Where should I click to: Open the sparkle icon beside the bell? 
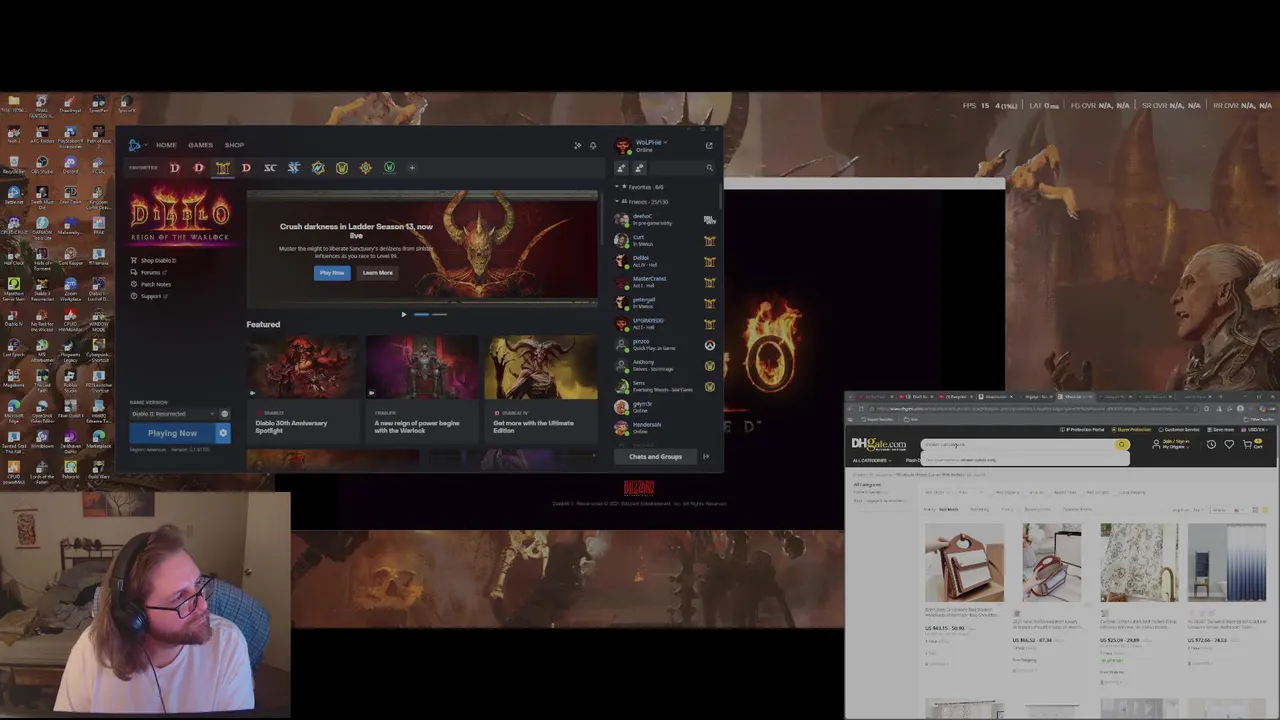(577, 146)
